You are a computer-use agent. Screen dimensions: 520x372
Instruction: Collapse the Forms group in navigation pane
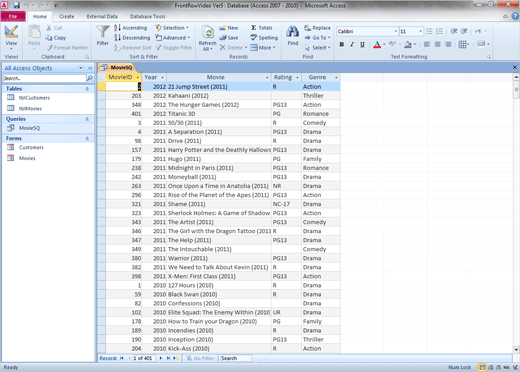[x=87, y=138]
